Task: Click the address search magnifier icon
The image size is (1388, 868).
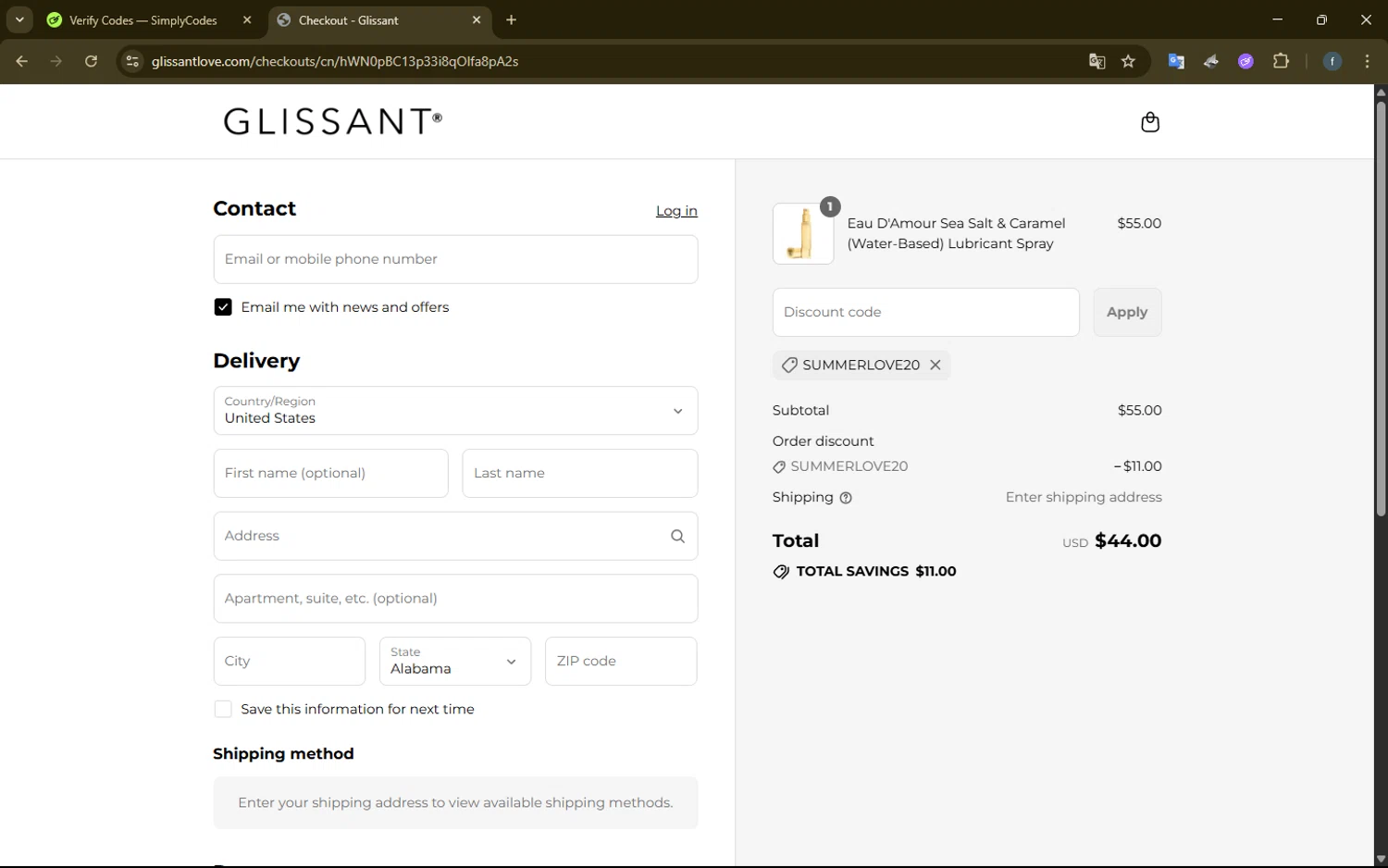Action: (x=677, y=536)
